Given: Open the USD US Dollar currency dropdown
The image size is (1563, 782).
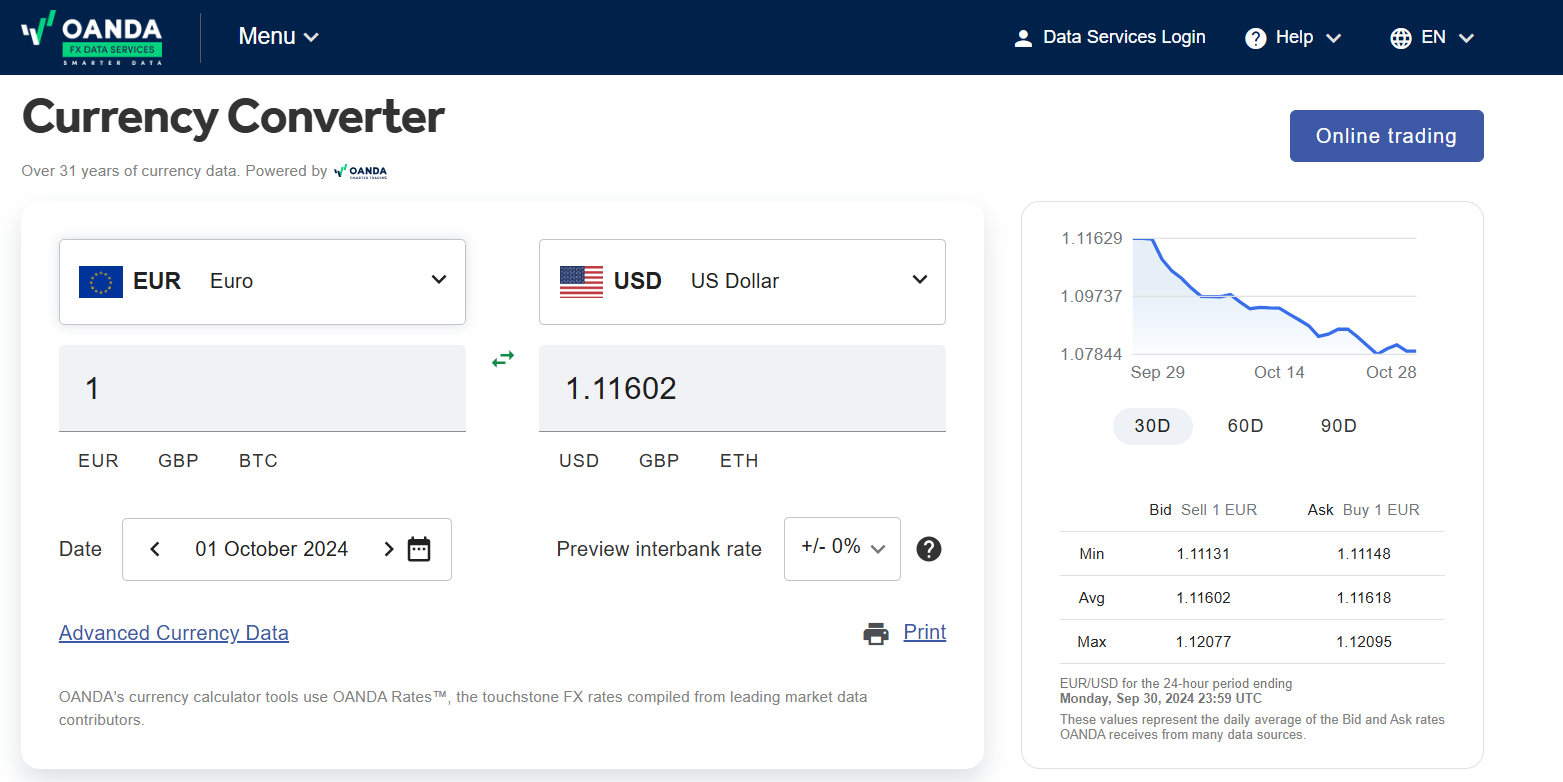Looking at the screenshot, I should click(742, 281).
